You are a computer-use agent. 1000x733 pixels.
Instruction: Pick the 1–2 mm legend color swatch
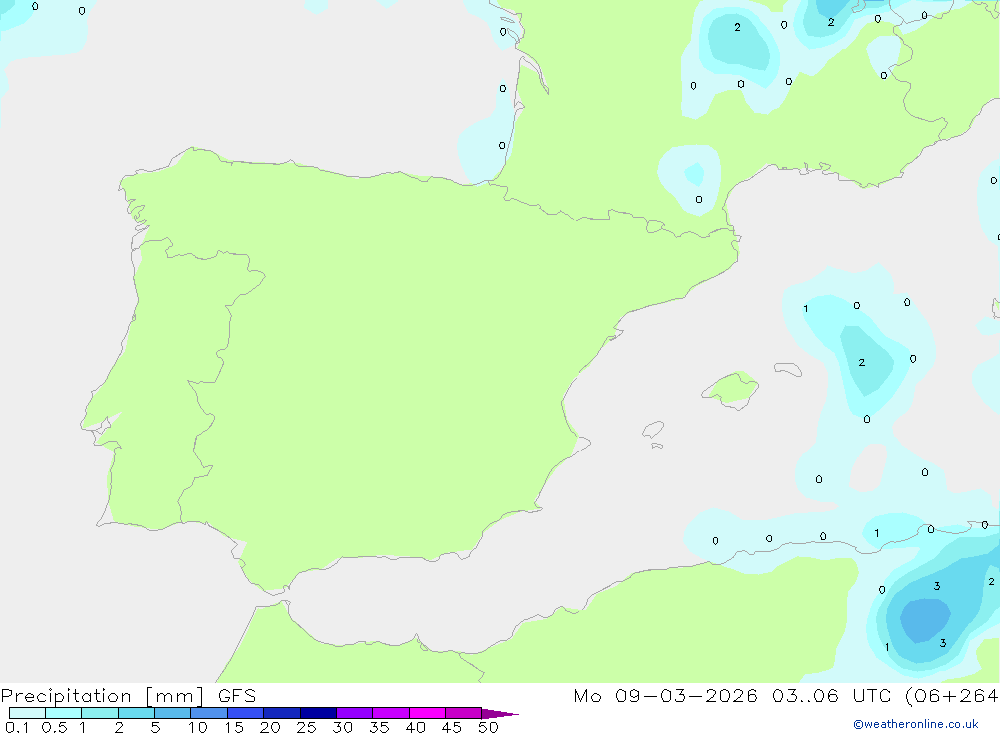coord(99,713)
